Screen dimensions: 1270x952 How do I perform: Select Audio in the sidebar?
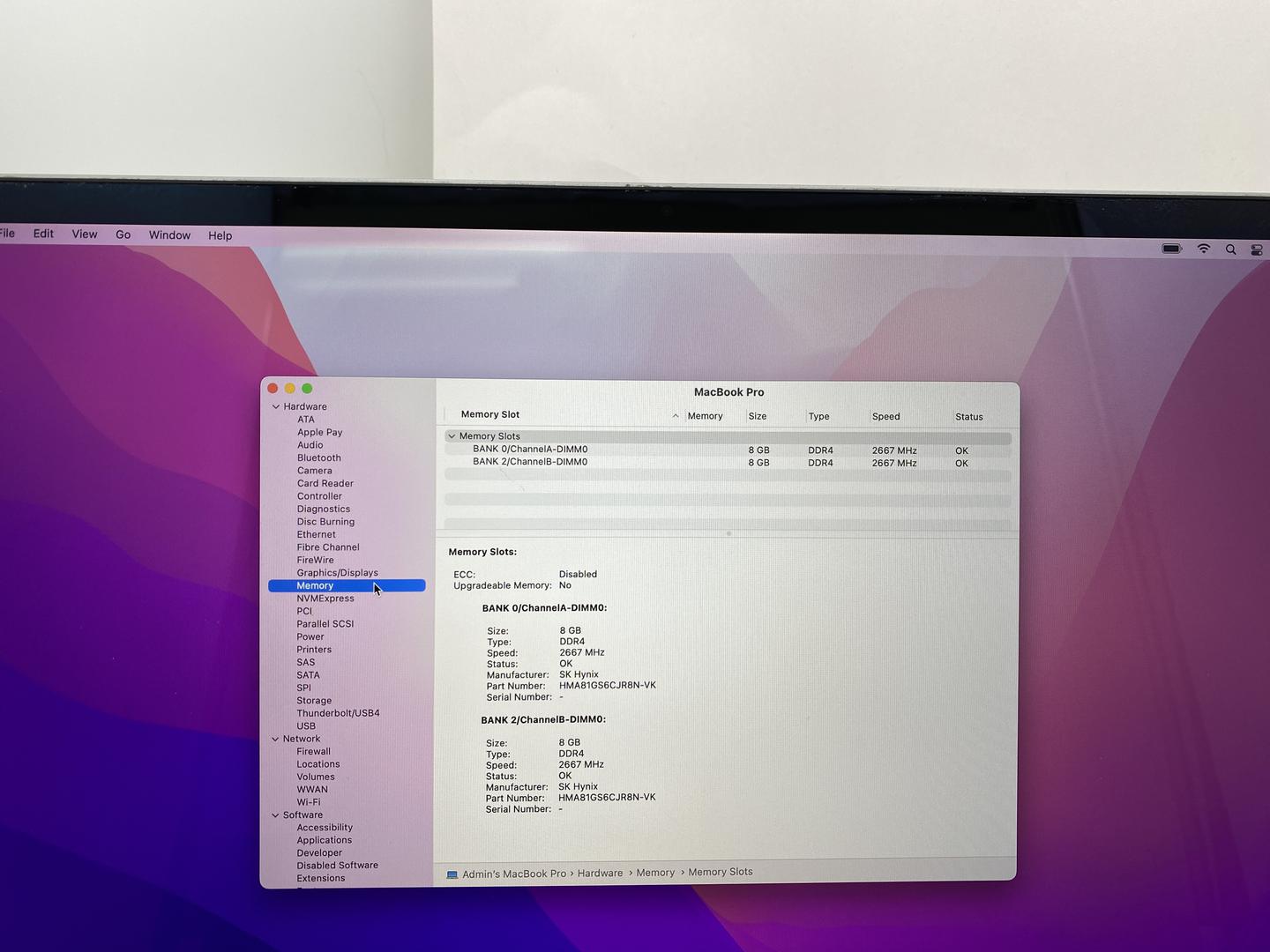click(310, 445)
